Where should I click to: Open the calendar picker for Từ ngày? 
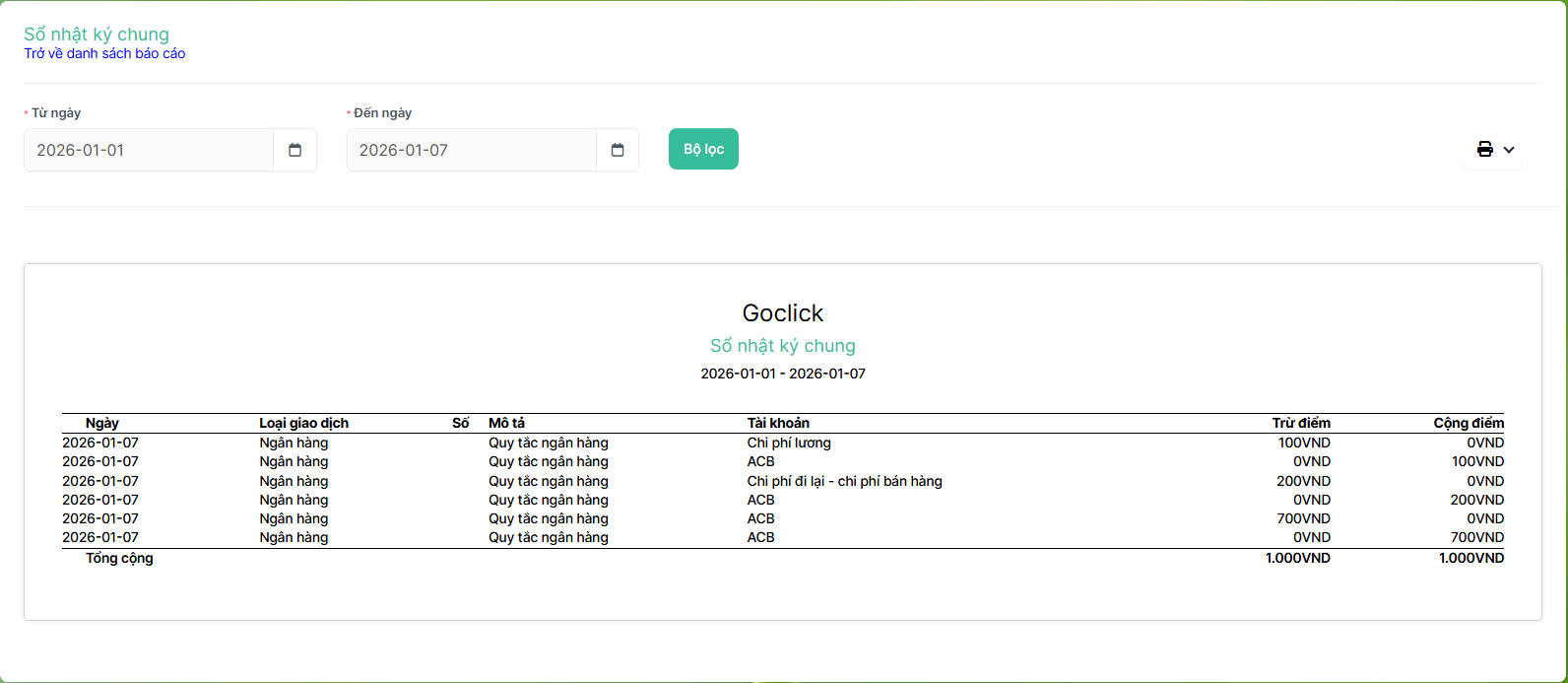pos(294,150)
